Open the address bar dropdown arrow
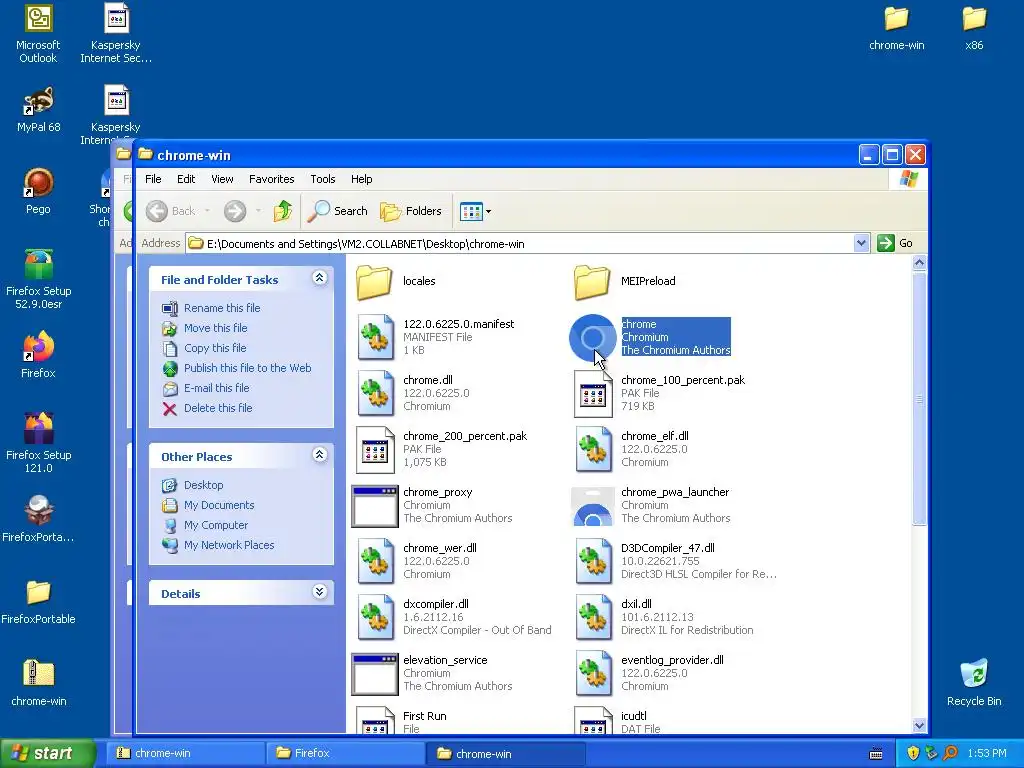 [861, 243]
